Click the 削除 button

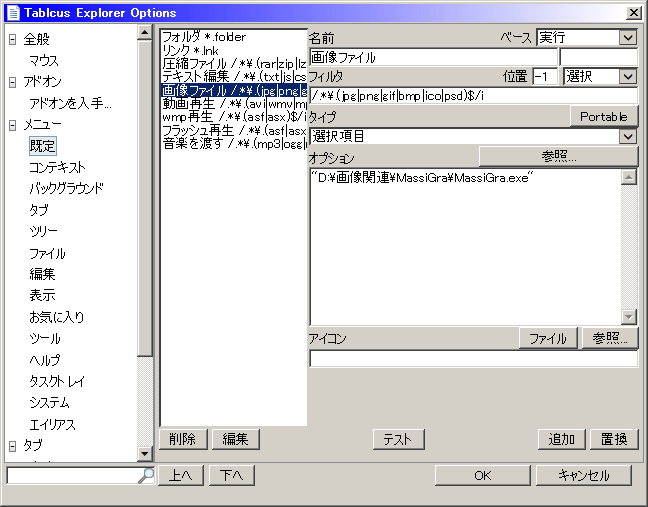pos(182,439)
